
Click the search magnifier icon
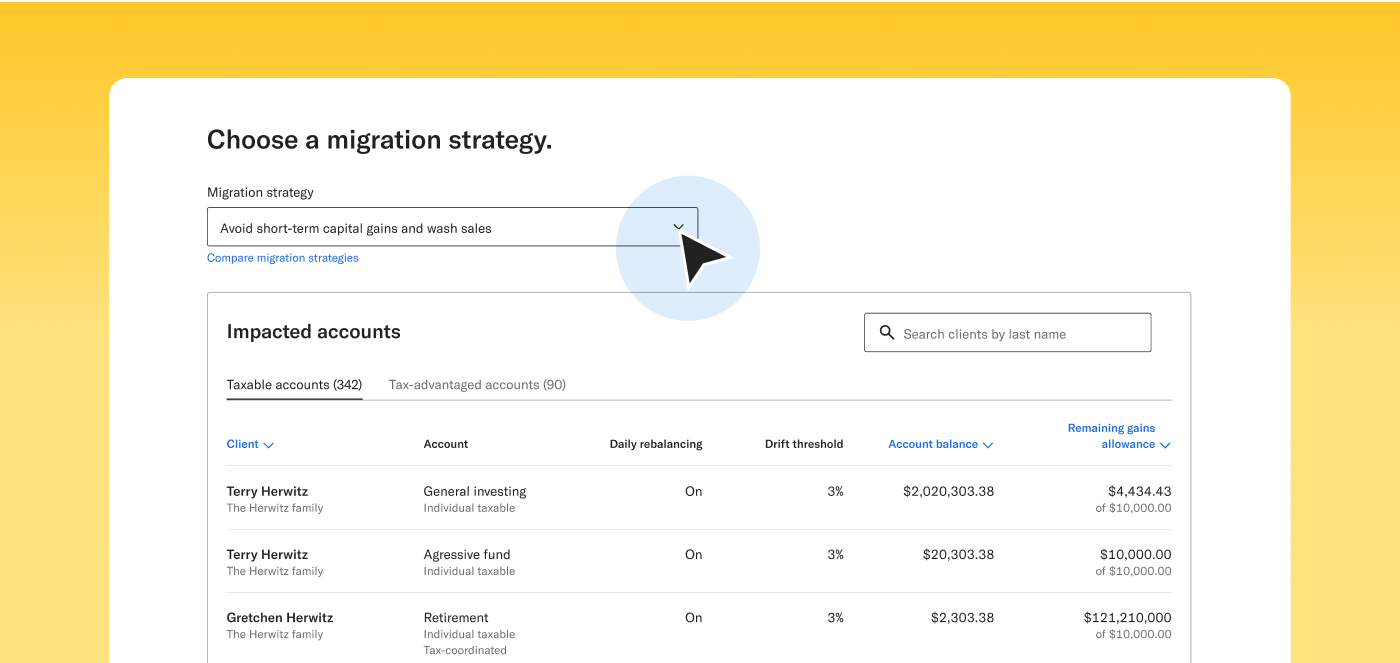point(888,332)
